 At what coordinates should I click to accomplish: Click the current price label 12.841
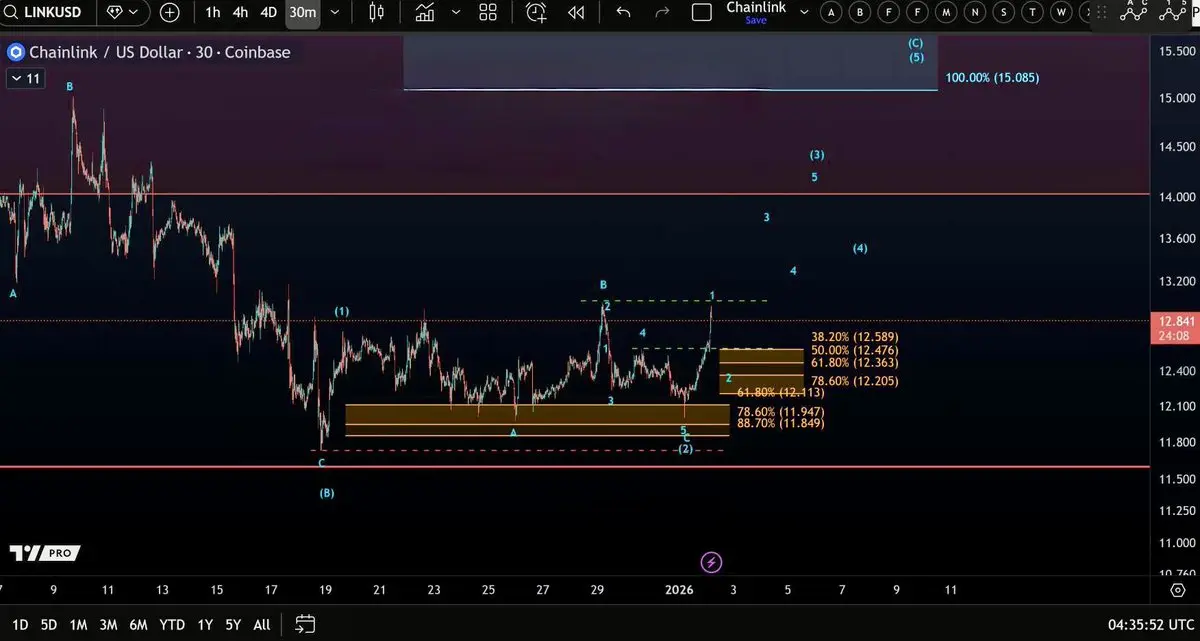pos(1173,321)
